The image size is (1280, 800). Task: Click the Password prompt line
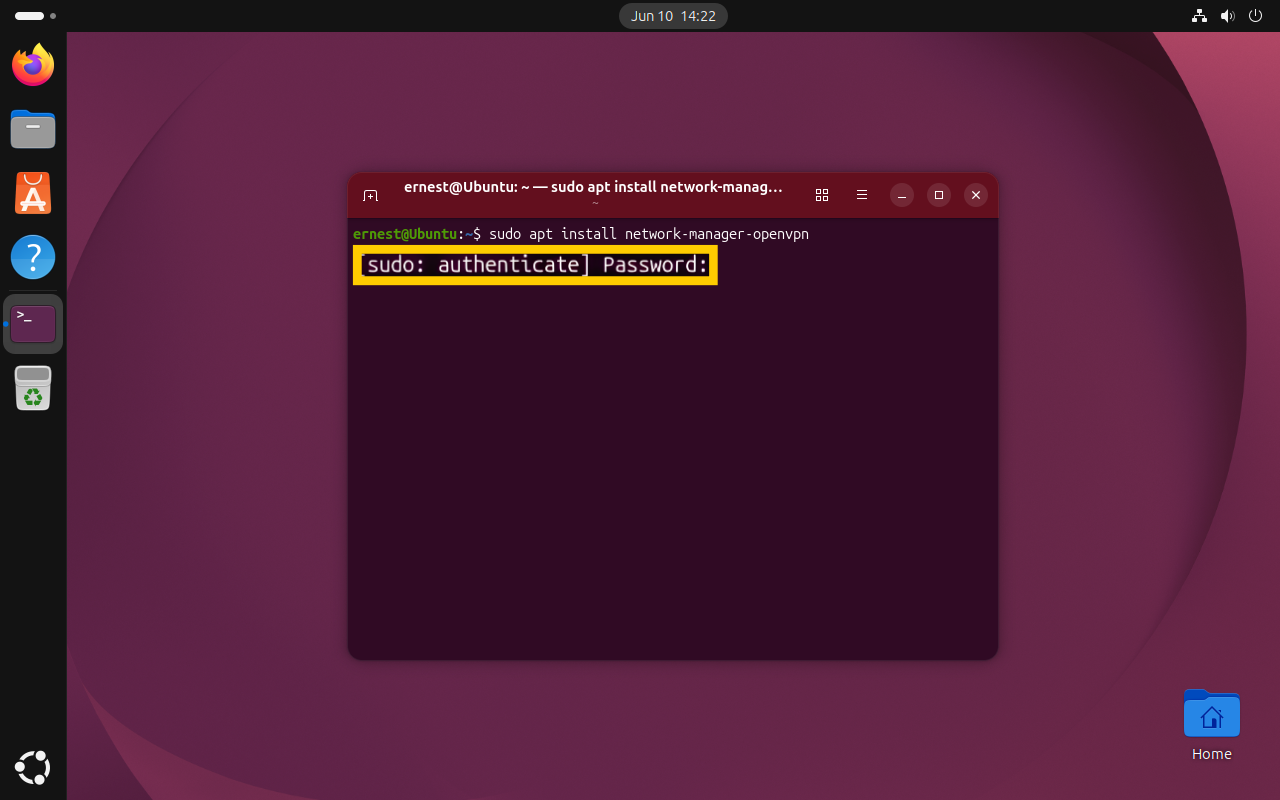pos(535,265)
